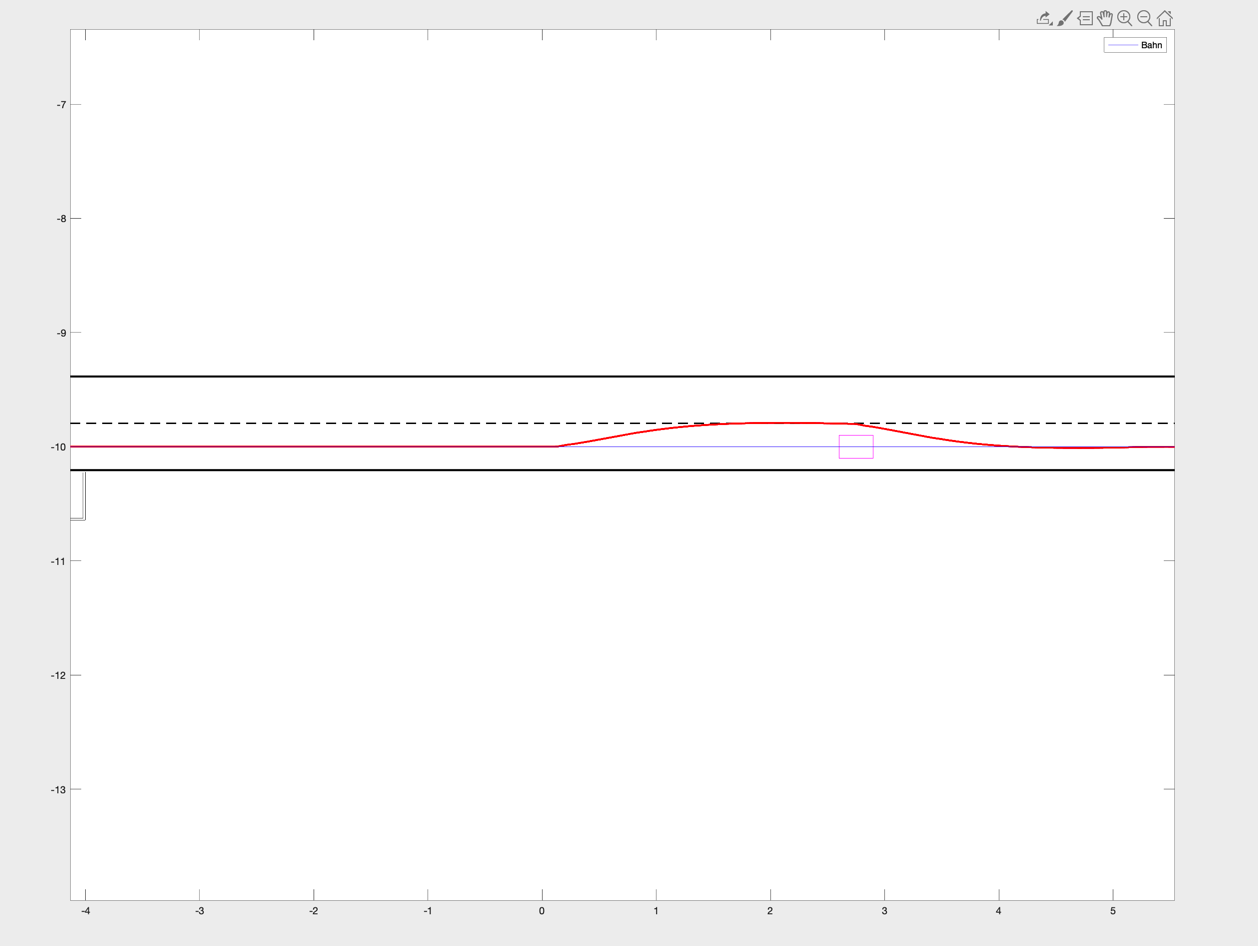The width and height of the screenshot is (1258, 946).
Task: Select the upper solid black line
Action: 400,376
